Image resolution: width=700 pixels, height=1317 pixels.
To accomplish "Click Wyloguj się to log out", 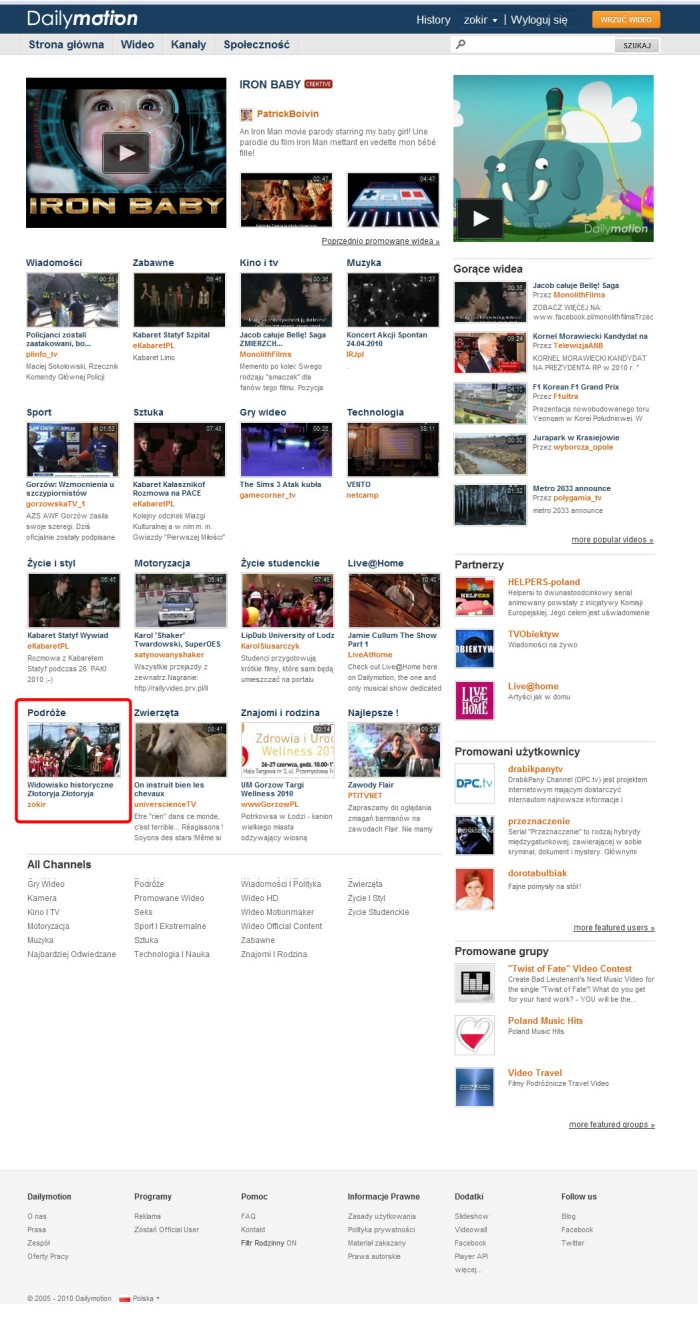I will [539, 20].
